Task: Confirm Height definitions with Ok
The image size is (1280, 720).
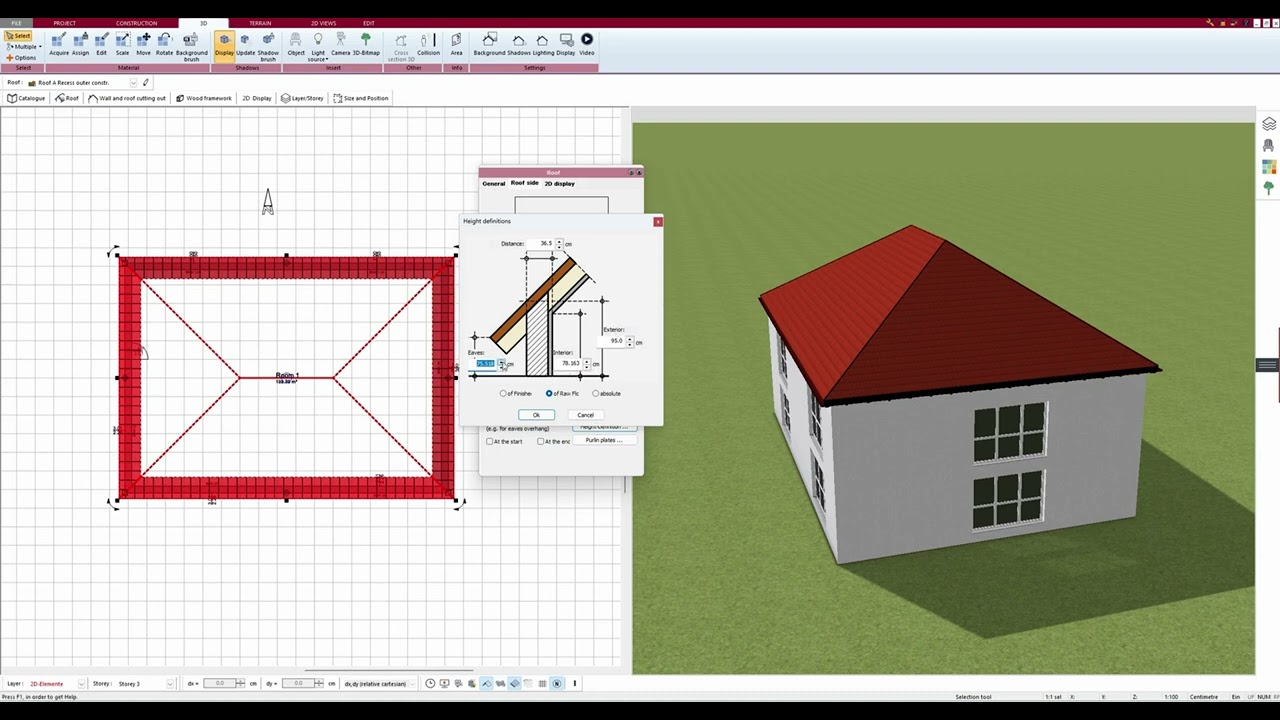Action: point(536,415)
